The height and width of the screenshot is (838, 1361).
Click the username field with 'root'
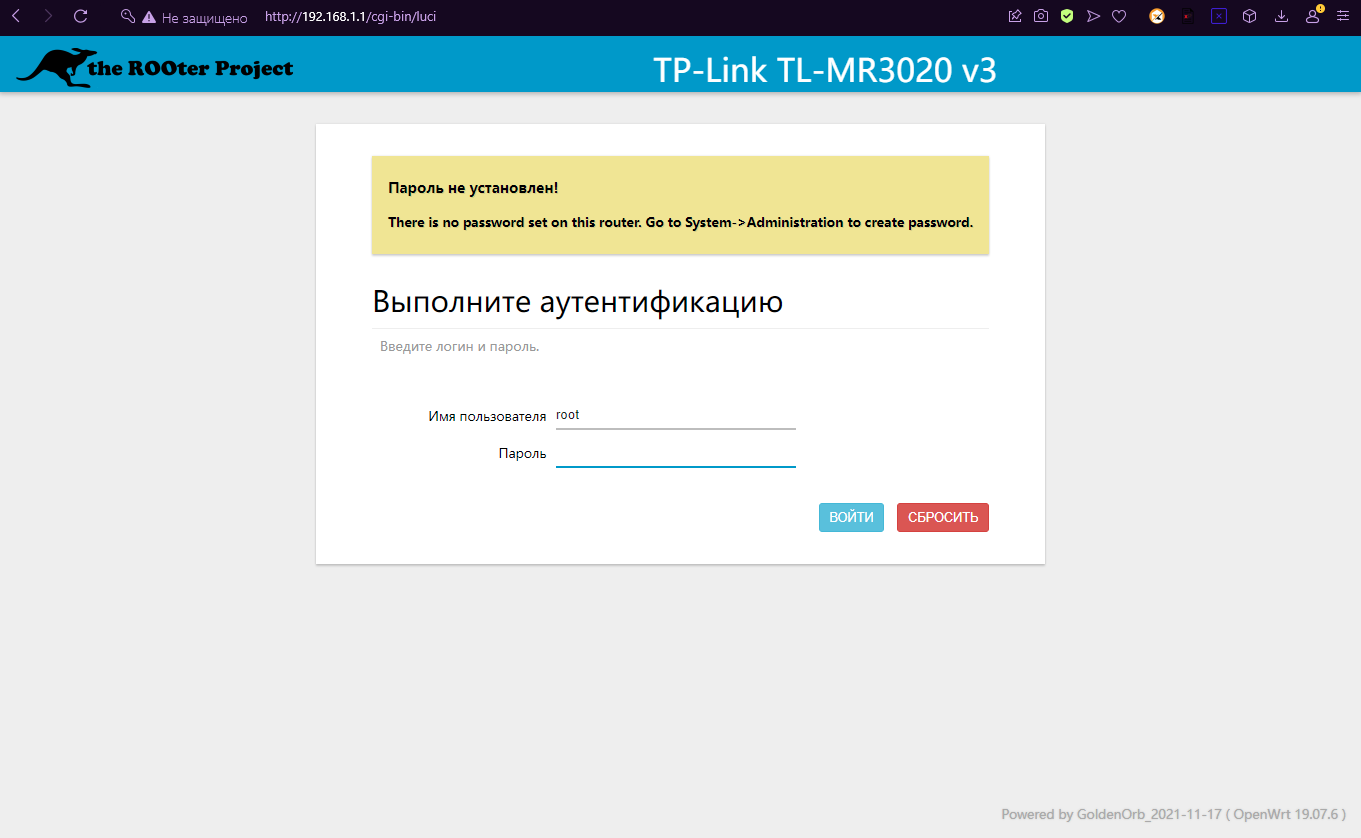(676, 415)
